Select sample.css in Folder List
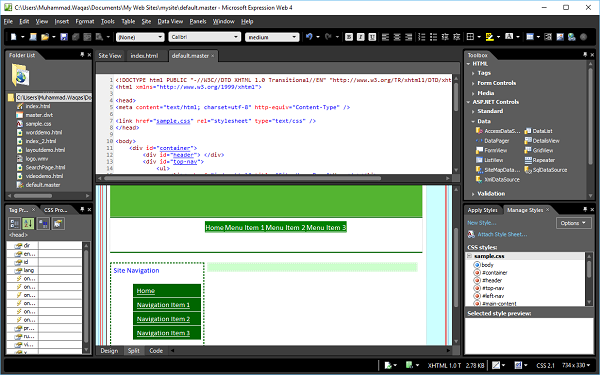This screenshot has height=375, width=600. pyautogui.click(x=38, y=124)
